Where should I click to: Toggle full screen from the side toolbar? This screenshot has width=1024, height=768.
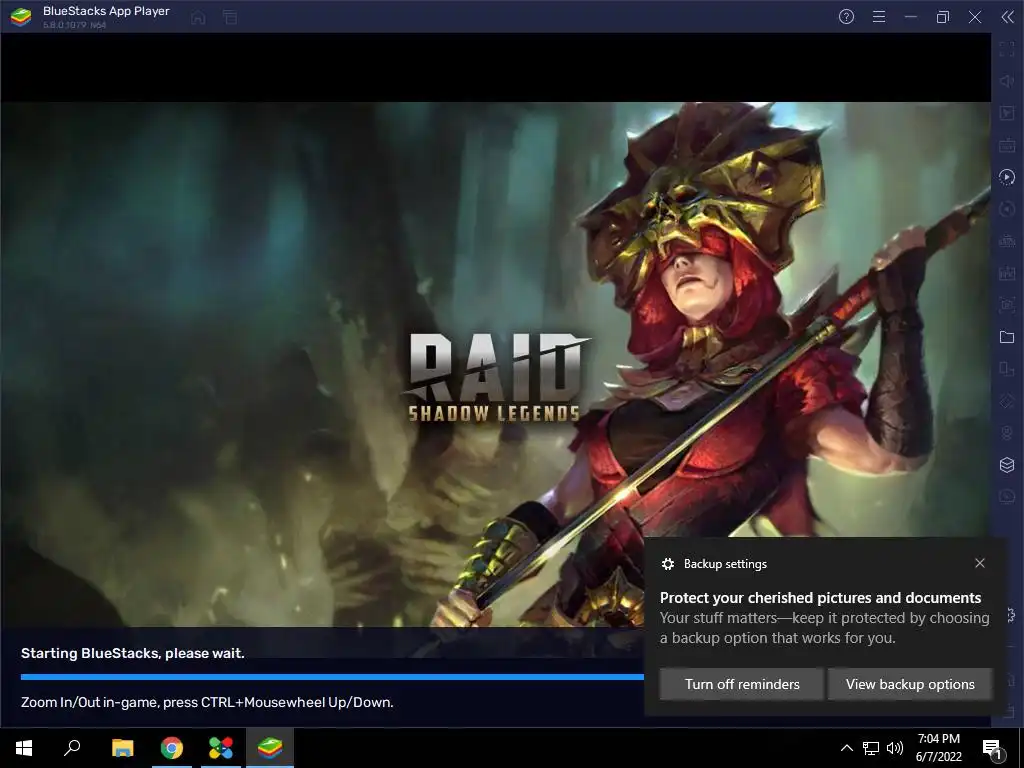point(1007,49)
